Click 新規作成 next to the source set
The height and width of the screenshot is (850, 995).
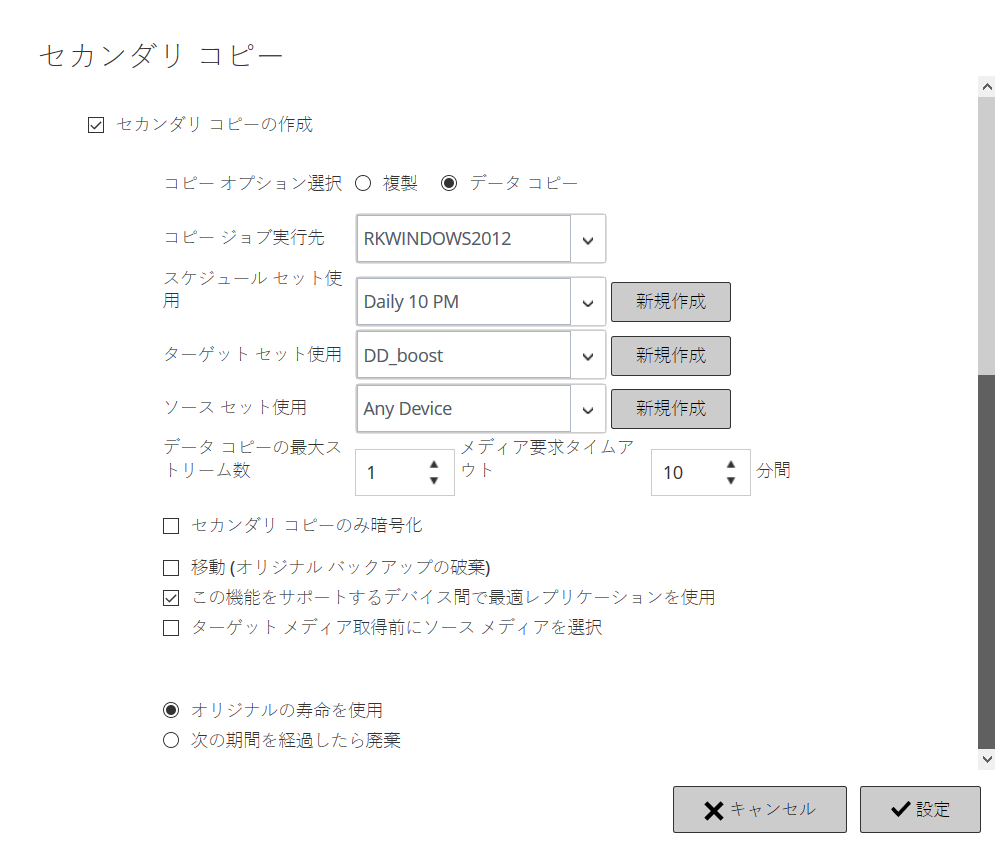coord(670,409)
